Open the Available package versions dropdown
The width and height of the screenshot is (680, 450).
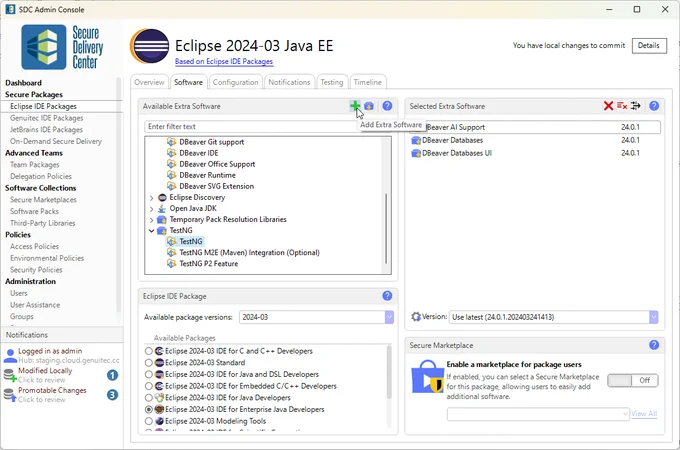pyautogui.click(x=389, y=317)
